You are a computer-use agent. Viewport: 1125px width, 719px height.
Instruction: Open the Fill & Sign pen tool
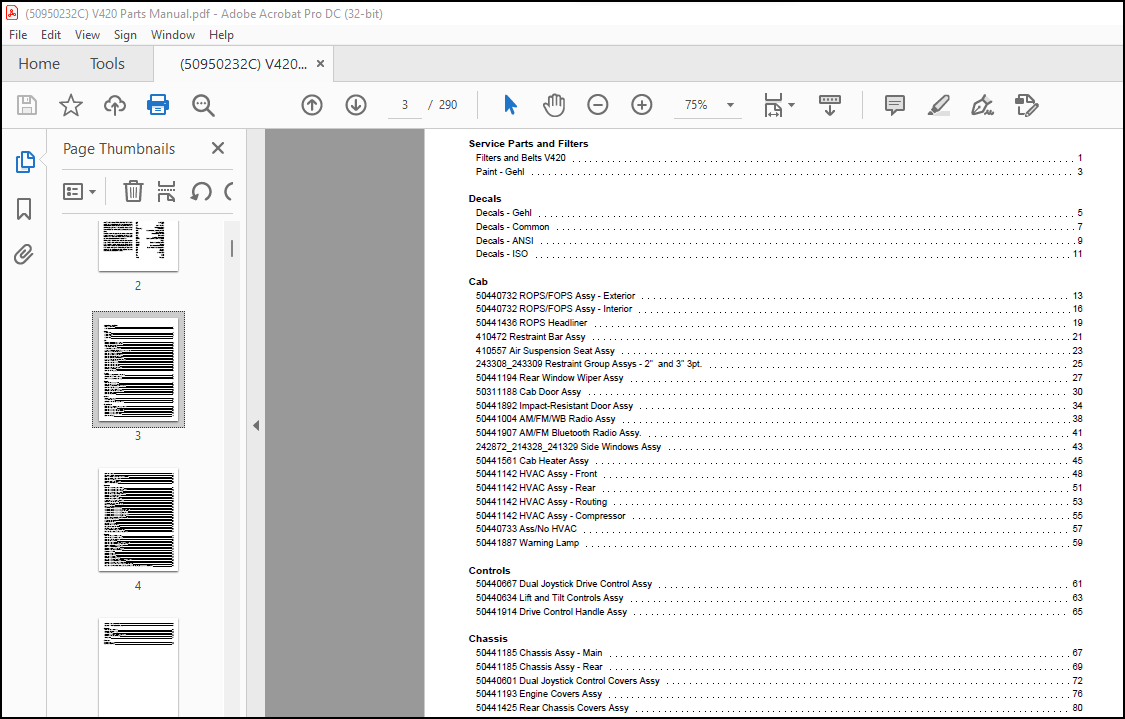tap(982, 105)
